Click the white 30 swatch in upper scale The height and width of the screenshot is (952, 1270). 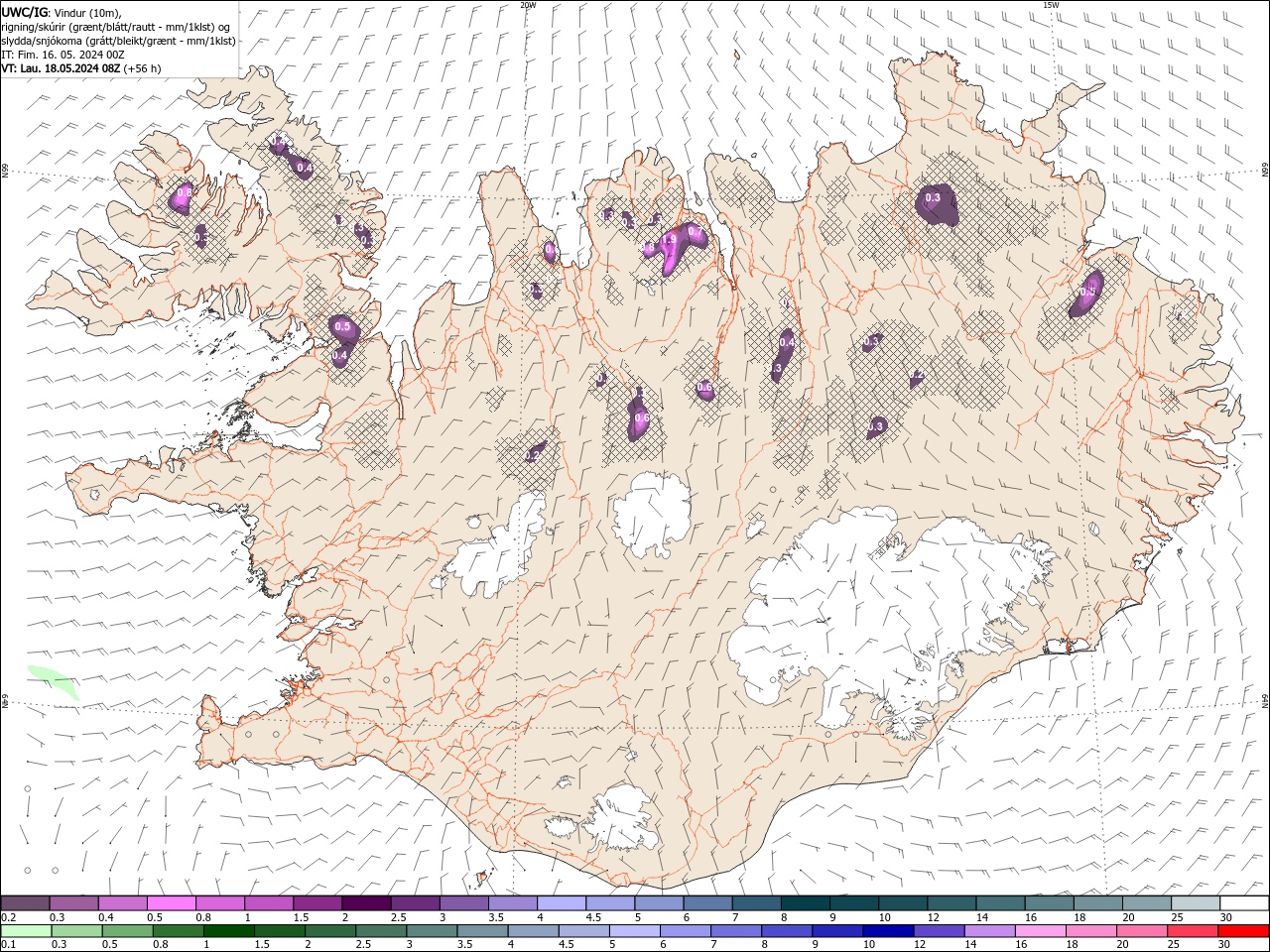pyautogui.click(x=1244, y=903)
